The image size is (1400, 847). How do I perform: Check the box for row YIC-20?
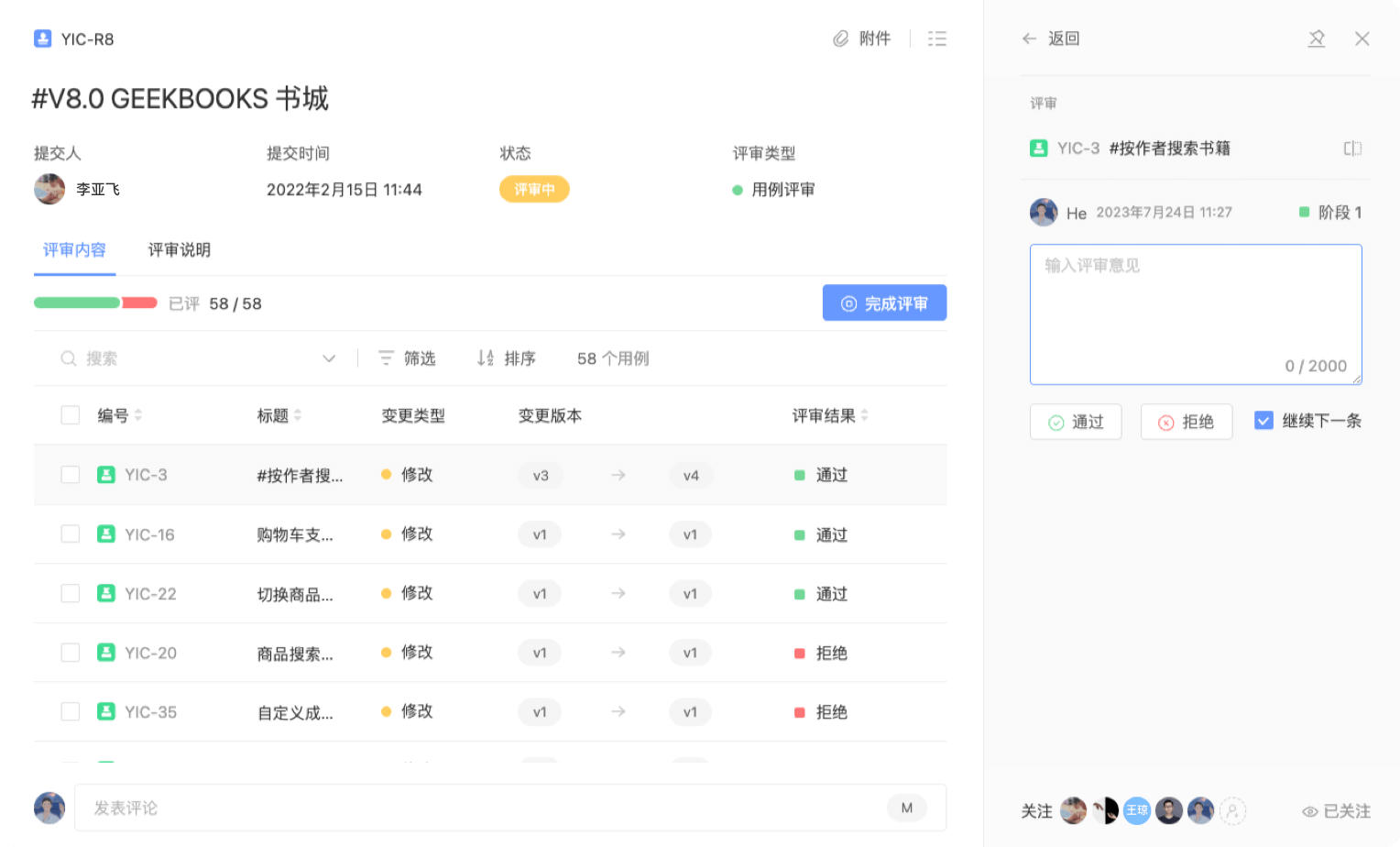tap(71, 653)
